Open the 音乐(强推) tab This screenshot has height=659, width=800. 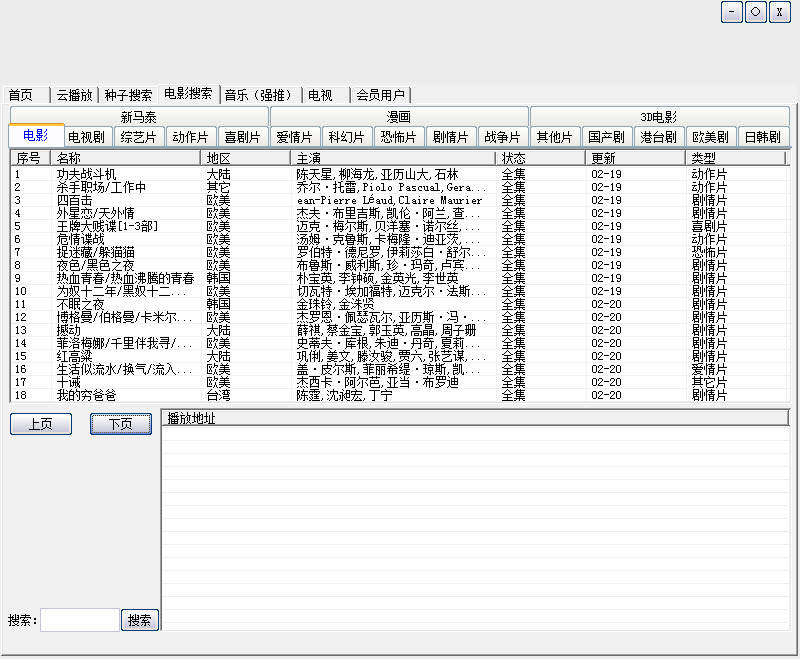tap(260, 95)
